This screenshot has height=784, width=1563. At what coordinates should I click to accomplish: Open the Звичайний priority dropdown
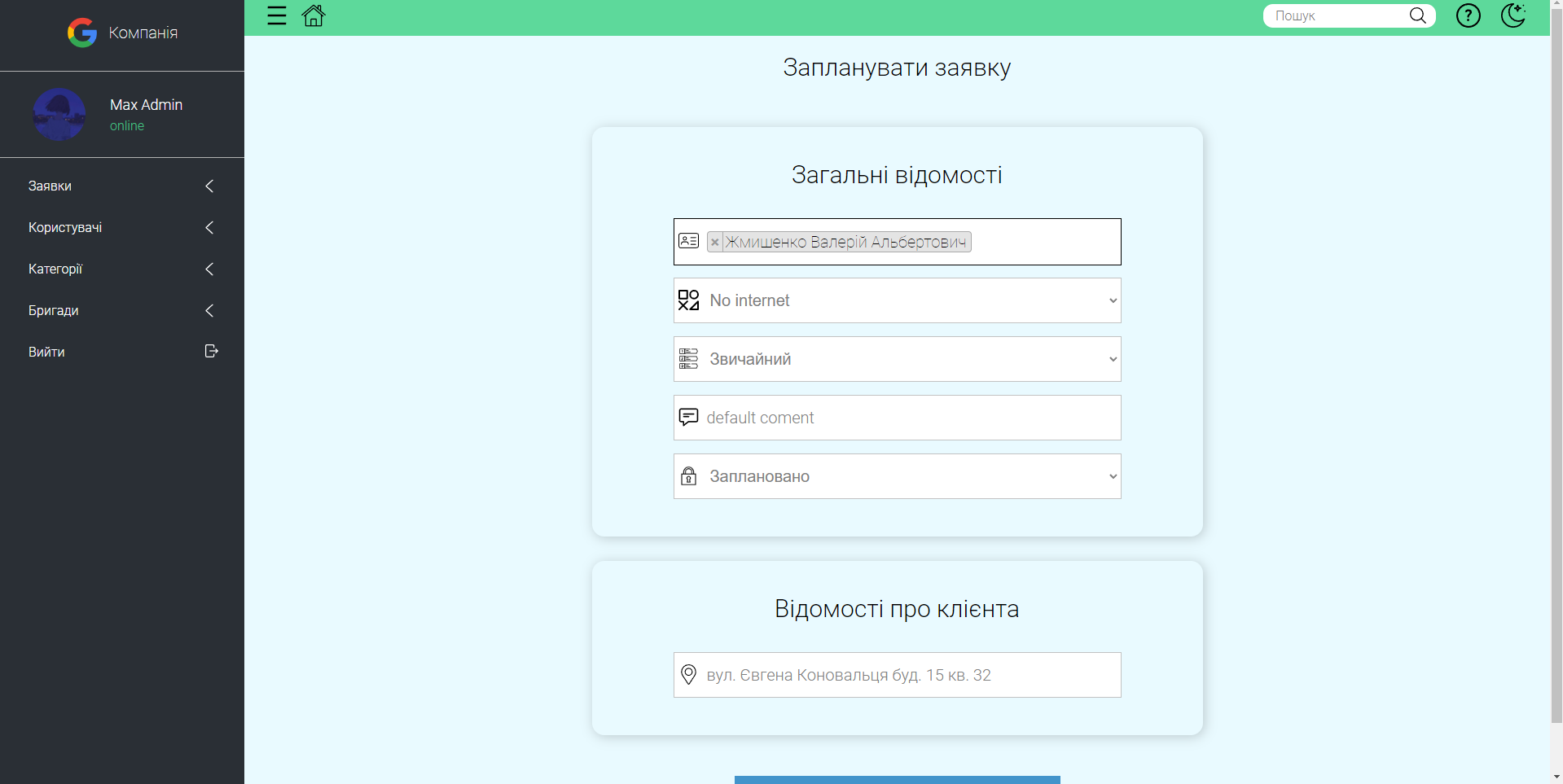click(x=896, y=359)
